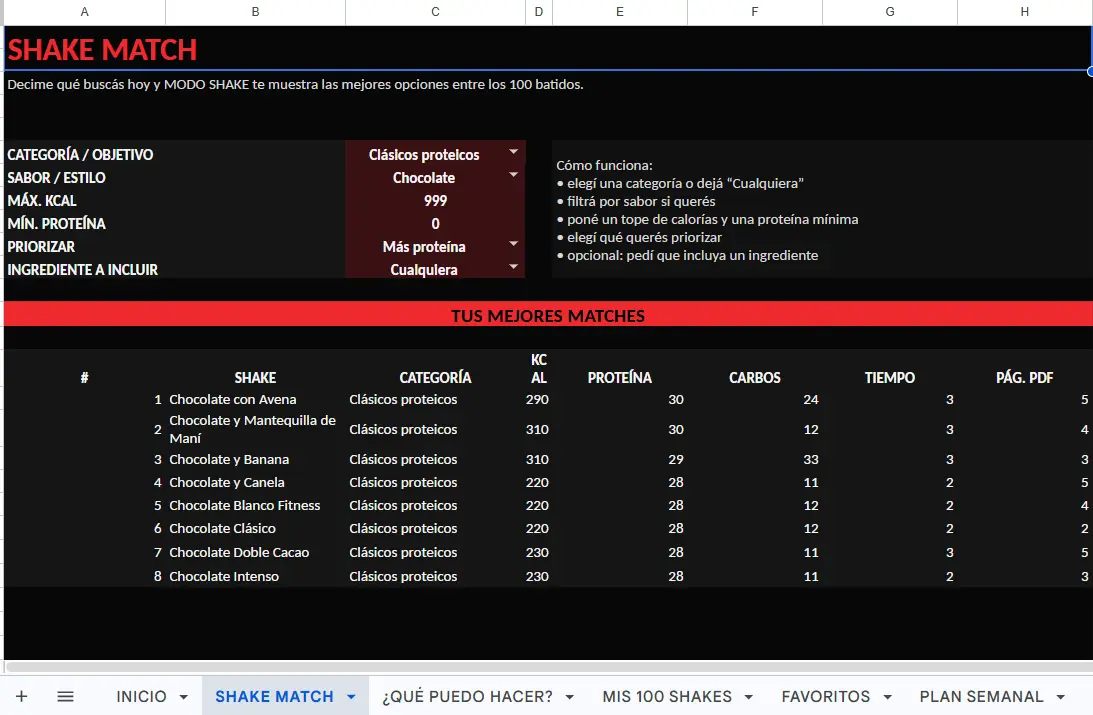Select the Chocolate y Banana cell
Screen dimensions: 1093x715
[255, 459]
